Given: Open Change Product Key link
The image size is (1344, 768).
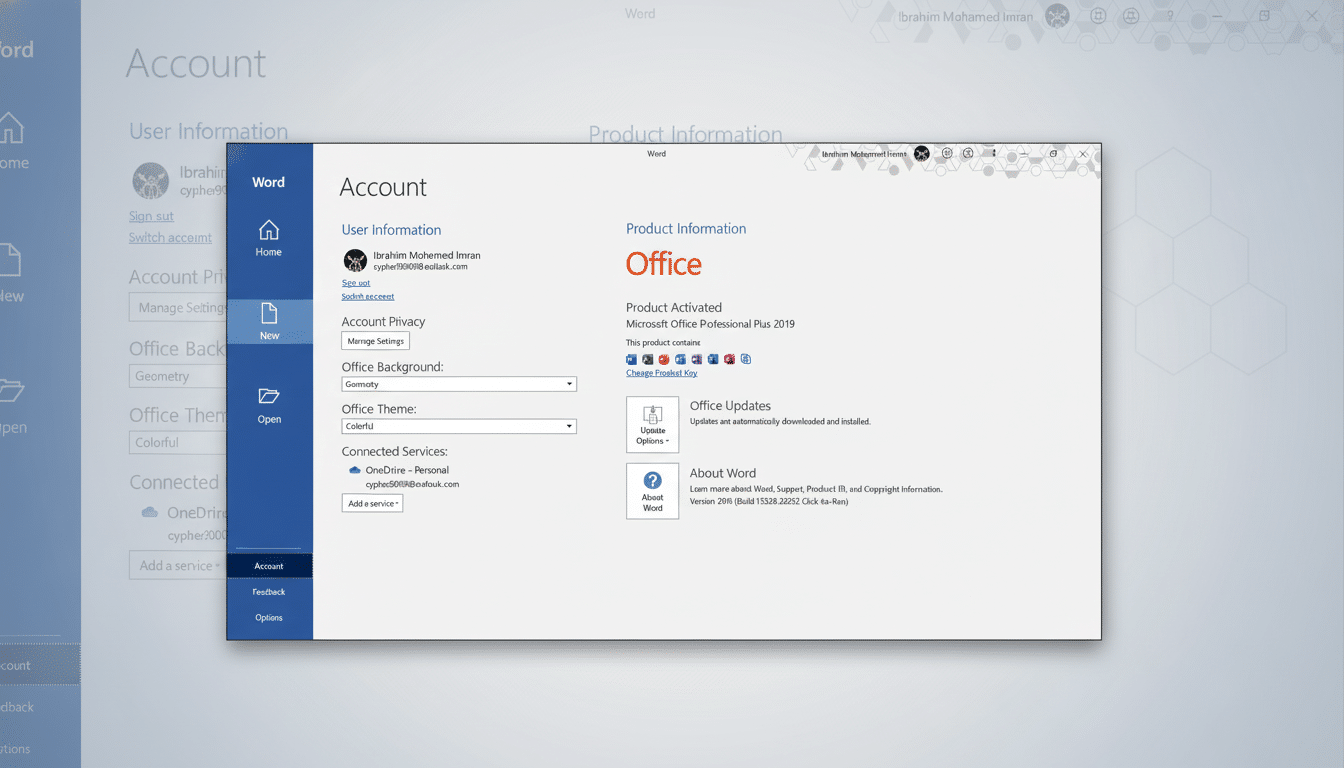Looking at the screenshot, I should point(661,372).
